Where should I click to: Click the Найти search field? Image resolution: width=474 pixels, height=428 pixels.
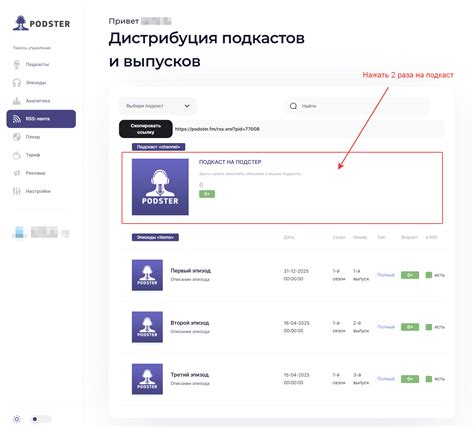tap(357, 106)
